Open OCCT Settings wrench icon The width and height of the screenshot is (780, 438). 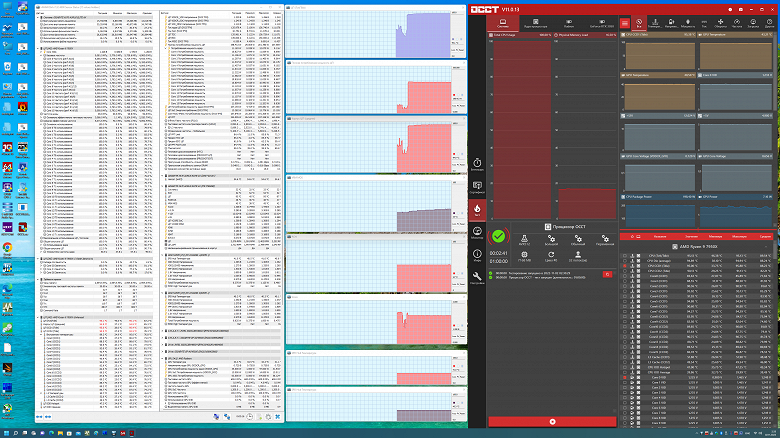[x=477, y=278]
